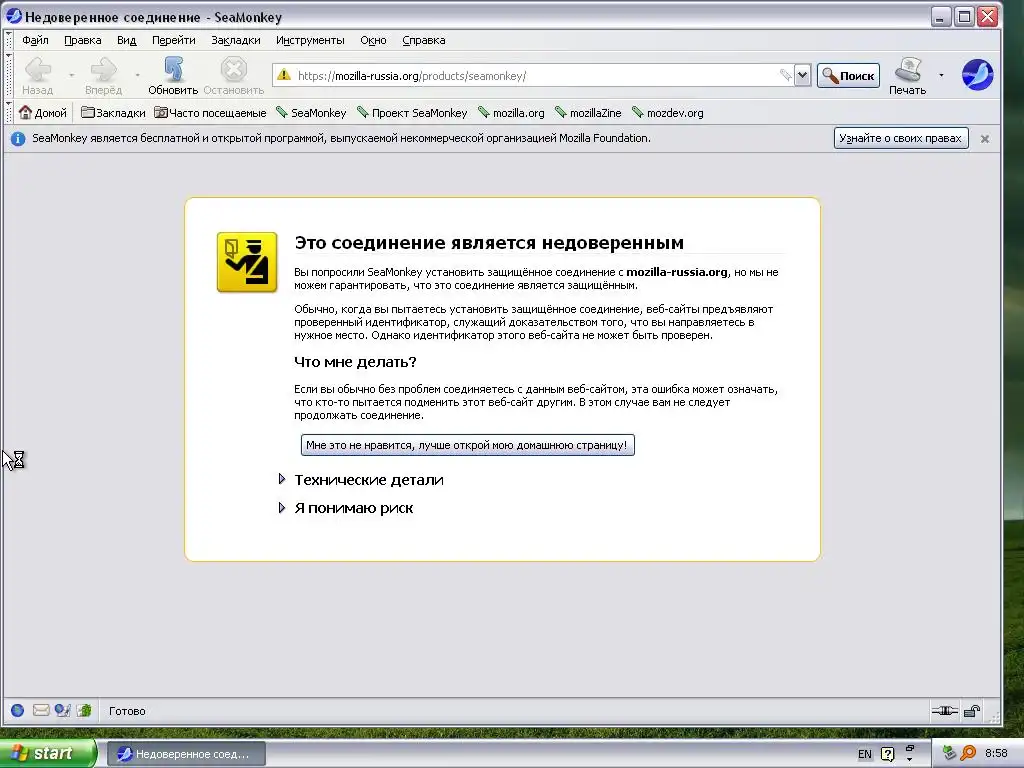
Task: Print the page with Печать icon
Action: point(908,69)
